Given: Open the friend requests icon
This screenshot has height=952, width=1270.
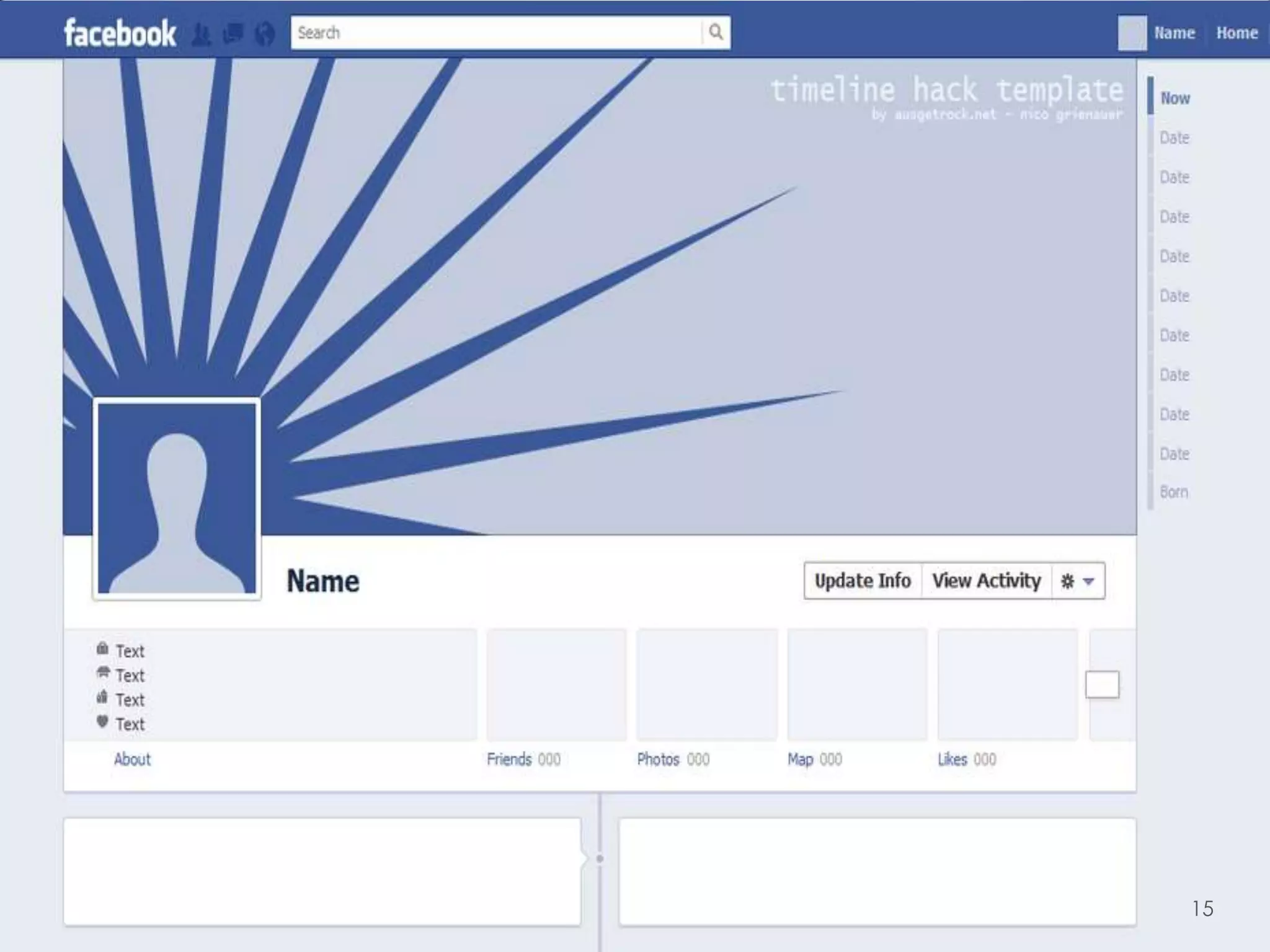Looking at the screenshot, I should coord(200,34).
